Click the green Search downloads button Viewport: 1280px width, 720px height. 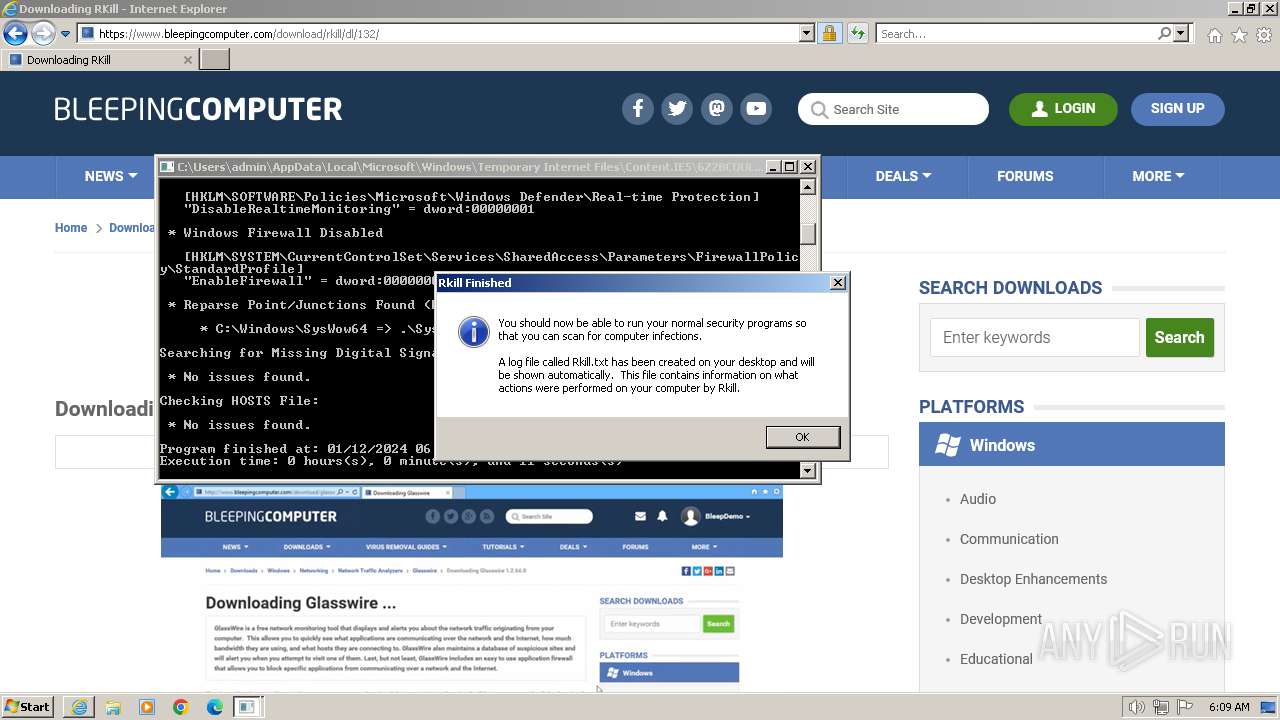[x=1179, y=338]
